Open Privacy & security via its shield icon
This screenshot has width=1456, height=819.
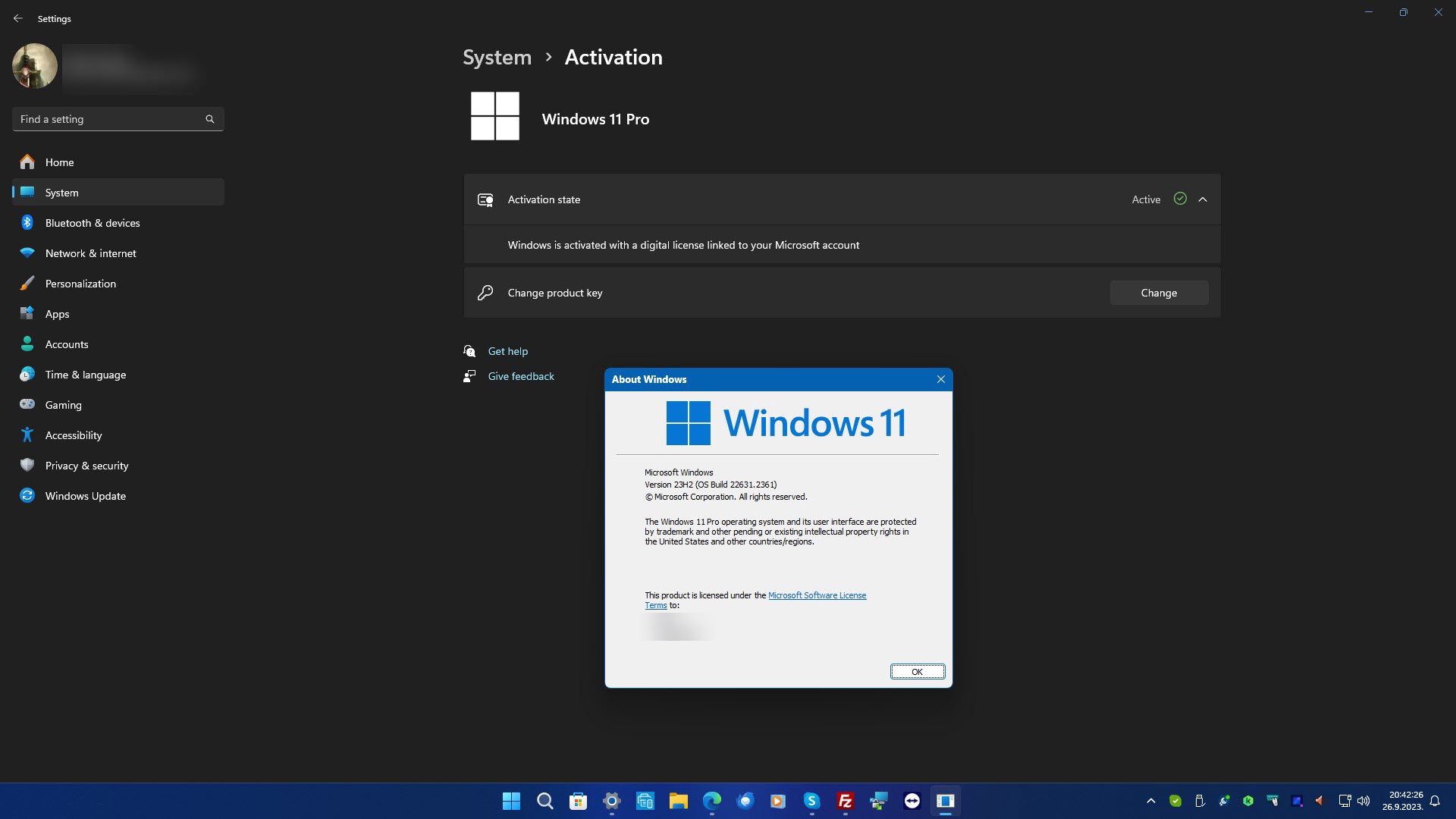click(27, 466)
